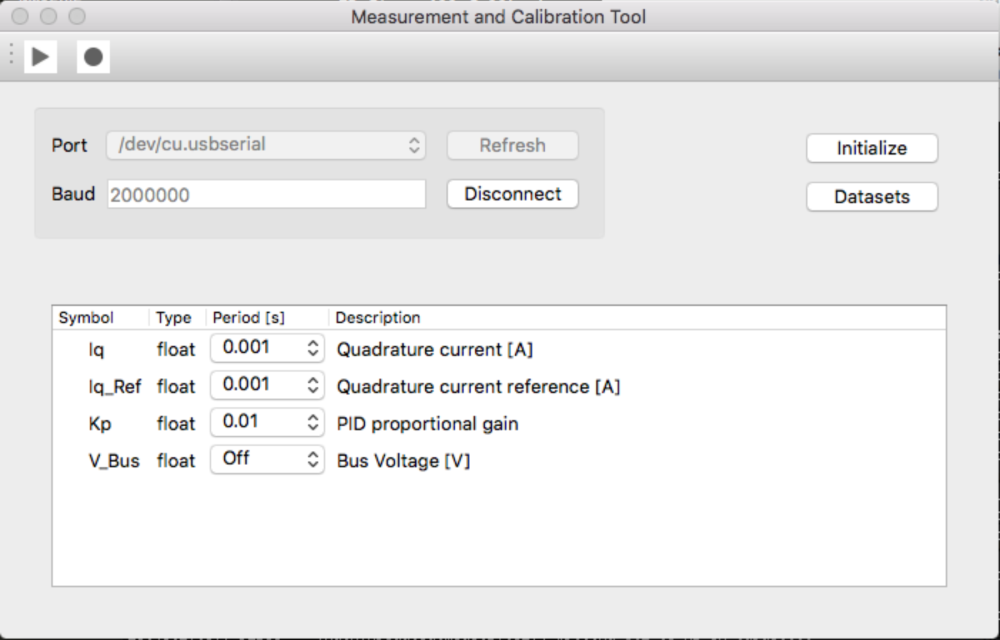Click the Baud rate input field
This screenshot has width=1000, height=640.
point(266,195)
